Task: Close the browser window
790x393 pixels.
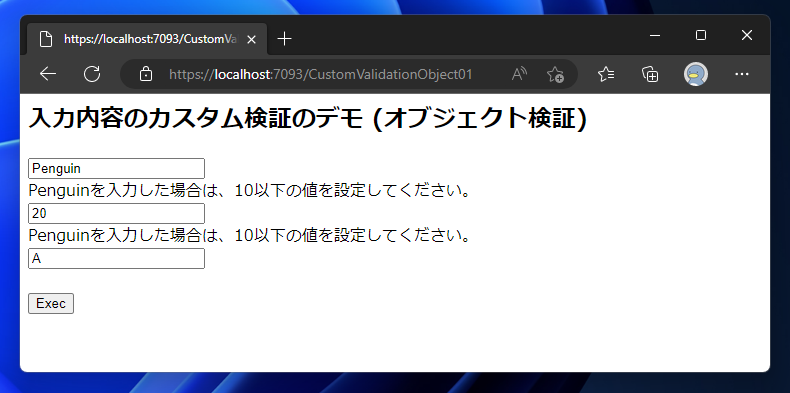Action: pyautogui.click(x=747, y=35)
